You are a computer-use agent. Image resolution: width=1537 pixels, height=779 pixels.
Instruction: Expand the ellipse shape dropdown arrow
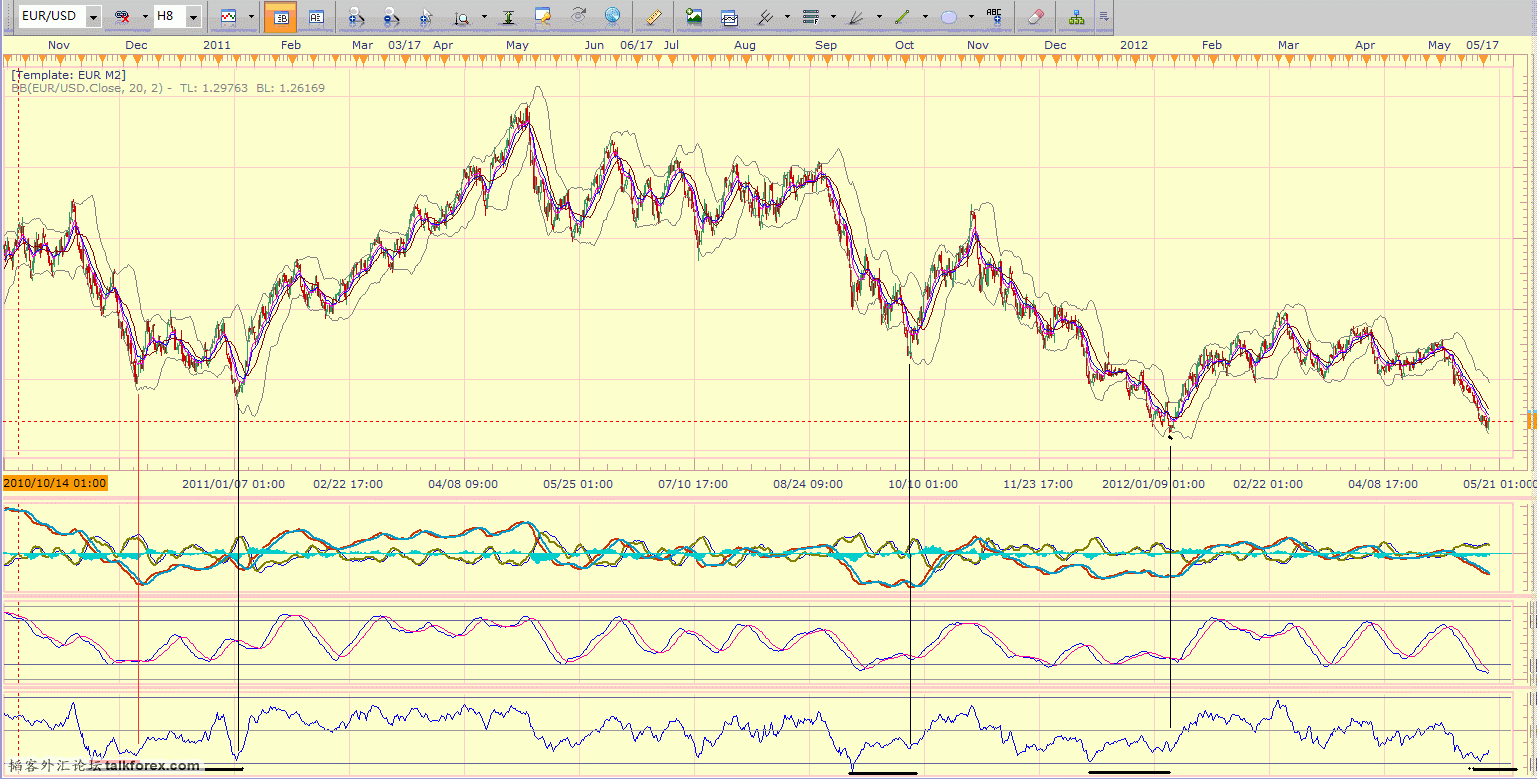(971, 17)
